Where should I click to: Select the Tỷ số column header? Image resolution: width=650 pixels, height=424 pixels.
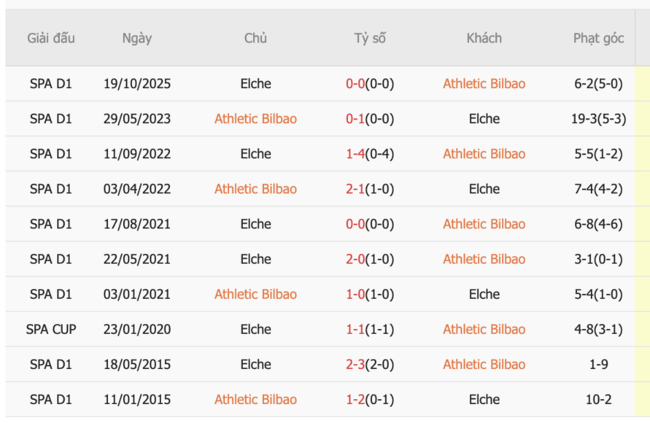pos(370,38)
